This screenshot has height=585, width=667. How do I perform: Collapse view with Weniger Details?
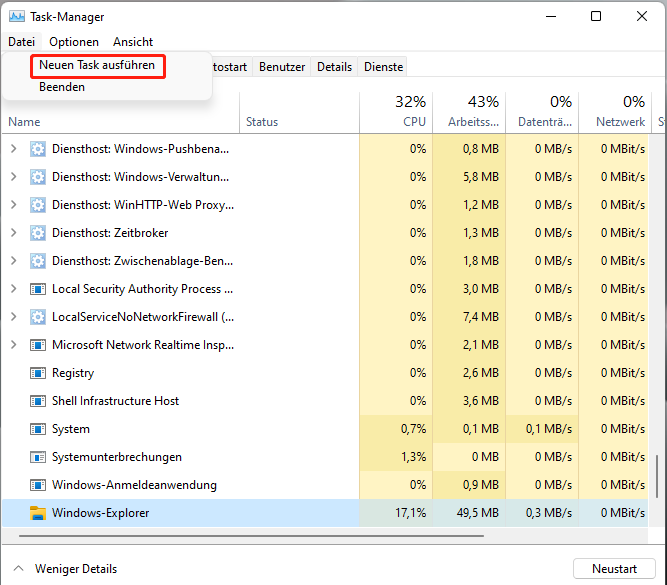[66, 569]
